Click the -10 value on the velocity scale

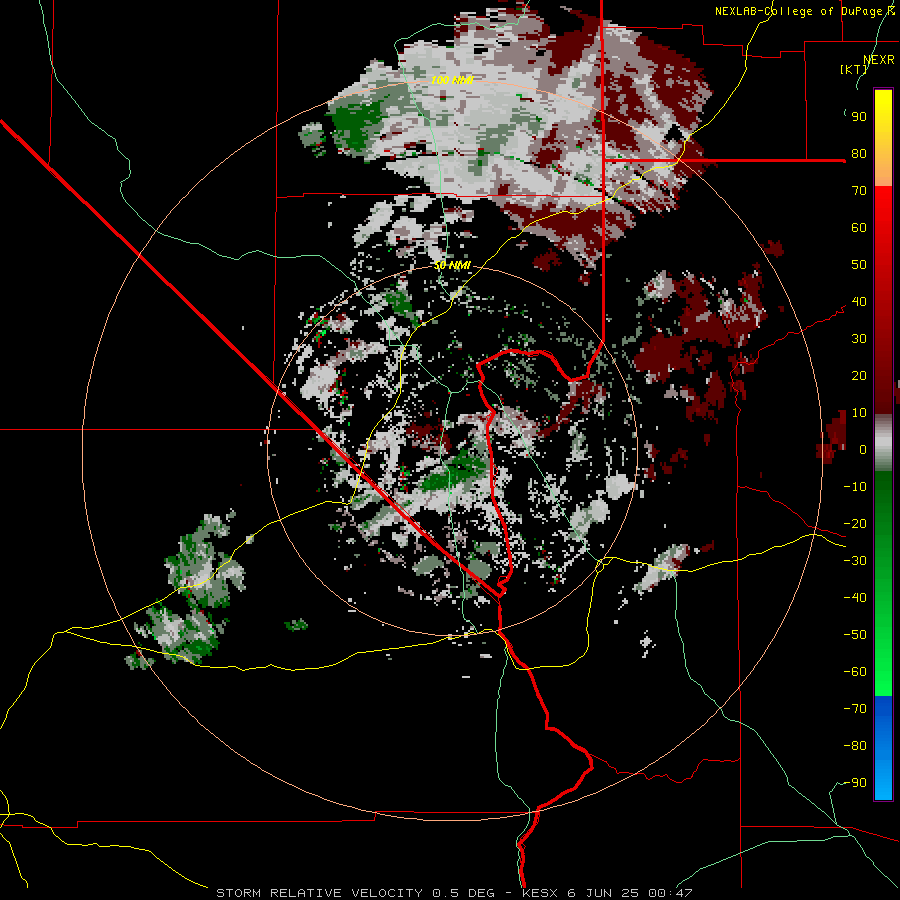coord(855,487)
